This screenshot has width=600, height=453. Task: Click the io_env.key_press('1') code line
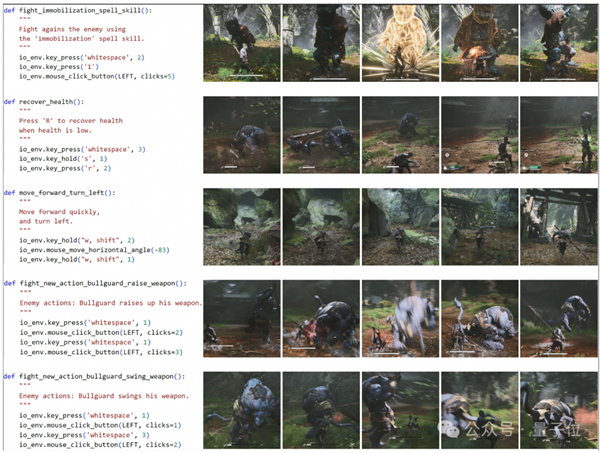click(x=59, y=67)
